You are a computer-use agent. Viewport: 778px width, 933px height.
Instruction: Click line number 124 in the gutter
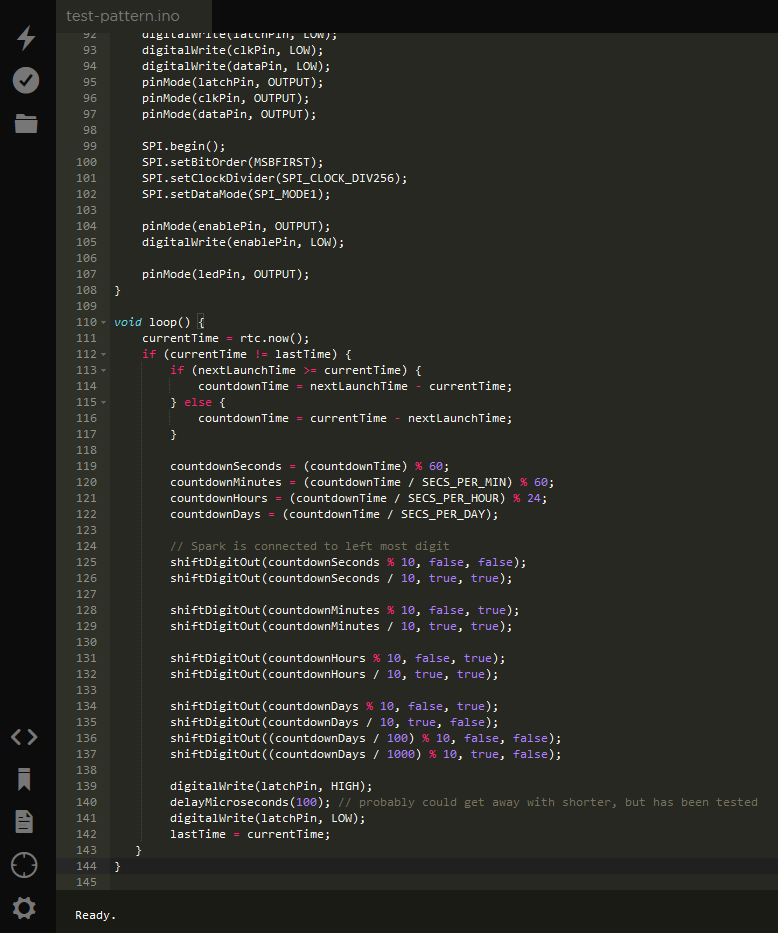(86, 546)
